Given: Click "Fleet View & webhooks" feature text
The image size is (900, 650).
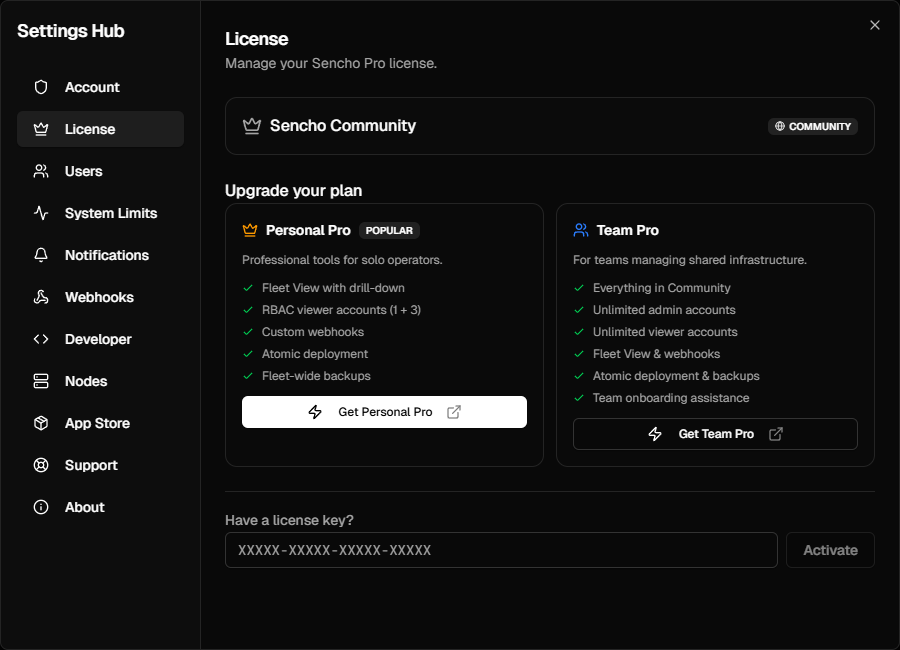Looking at the screenshot, I should coord(657,354).
